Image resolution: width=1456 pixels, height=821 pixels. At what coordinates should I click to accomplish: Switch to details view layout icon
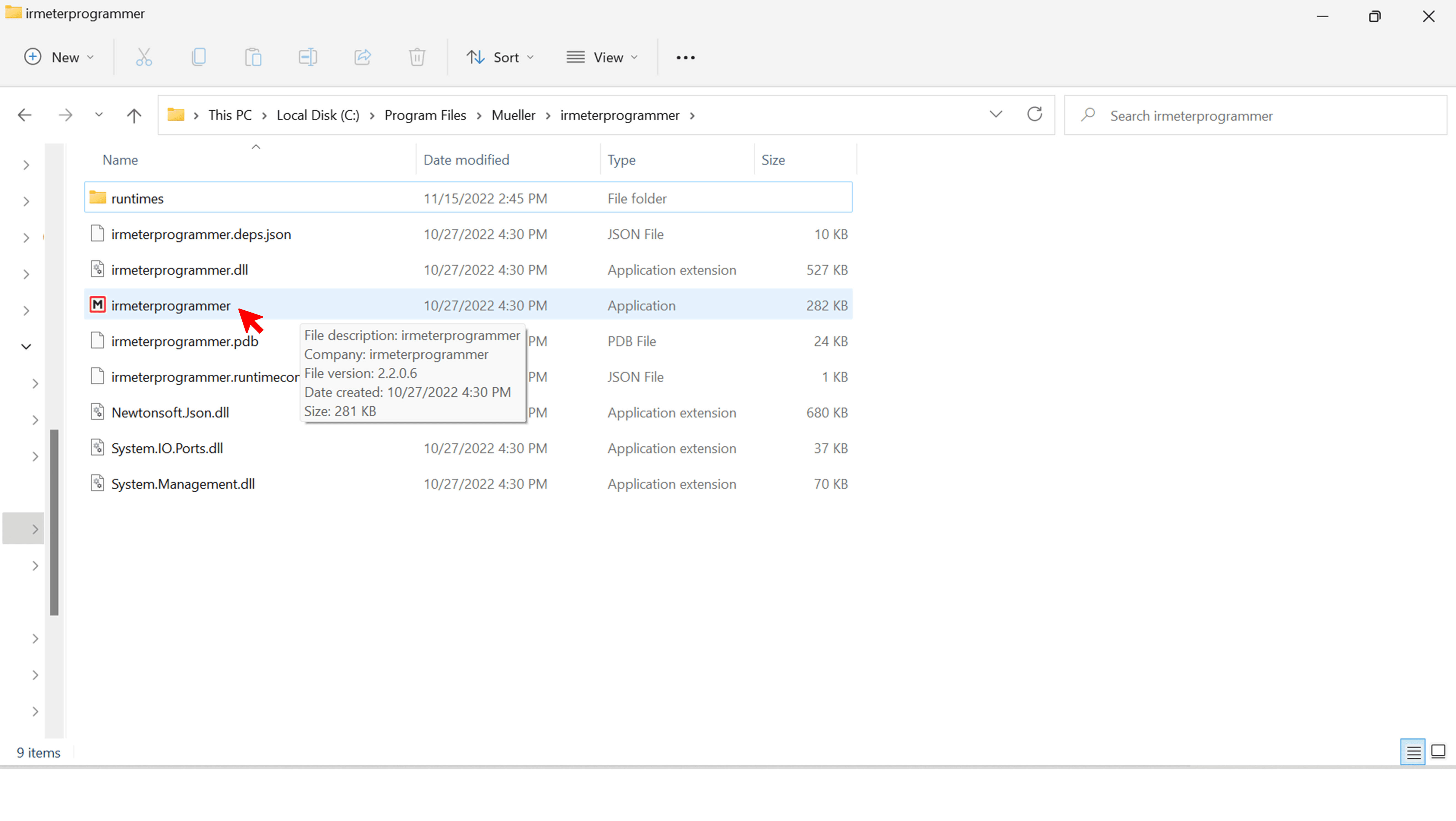[x=1414, y=753]
